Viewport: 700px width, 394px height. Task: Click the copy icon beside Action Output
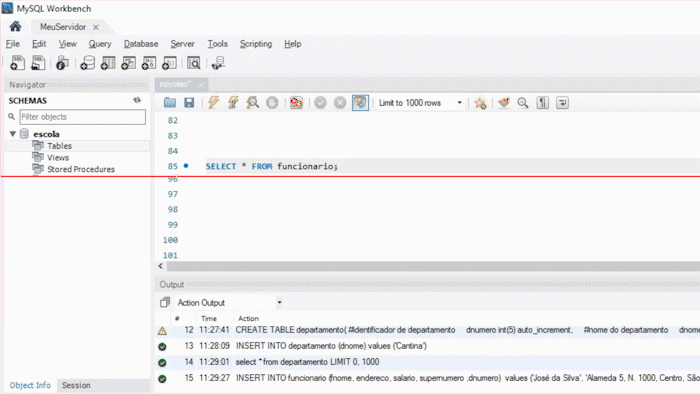pyautogui.click(x=165, y=303)
